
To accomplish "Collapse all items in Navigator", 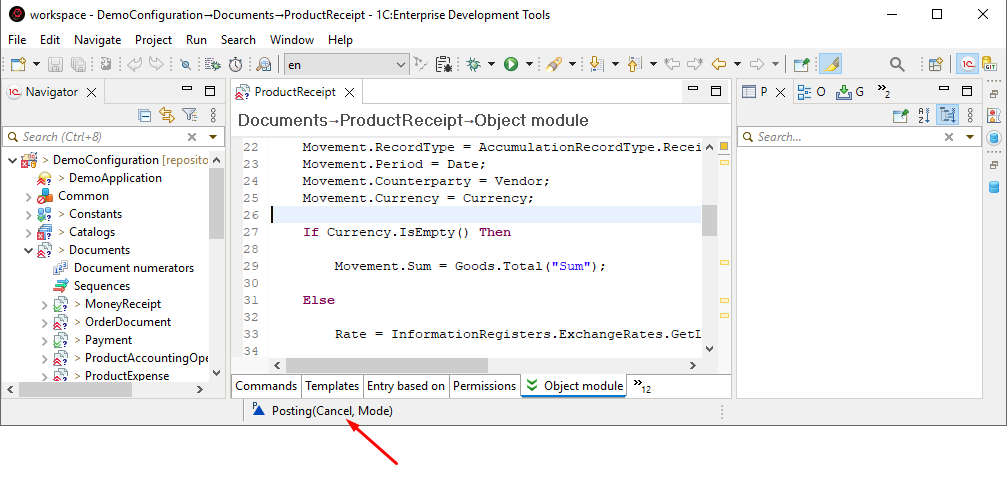I will pyautogui.click(x=145, y=115).
